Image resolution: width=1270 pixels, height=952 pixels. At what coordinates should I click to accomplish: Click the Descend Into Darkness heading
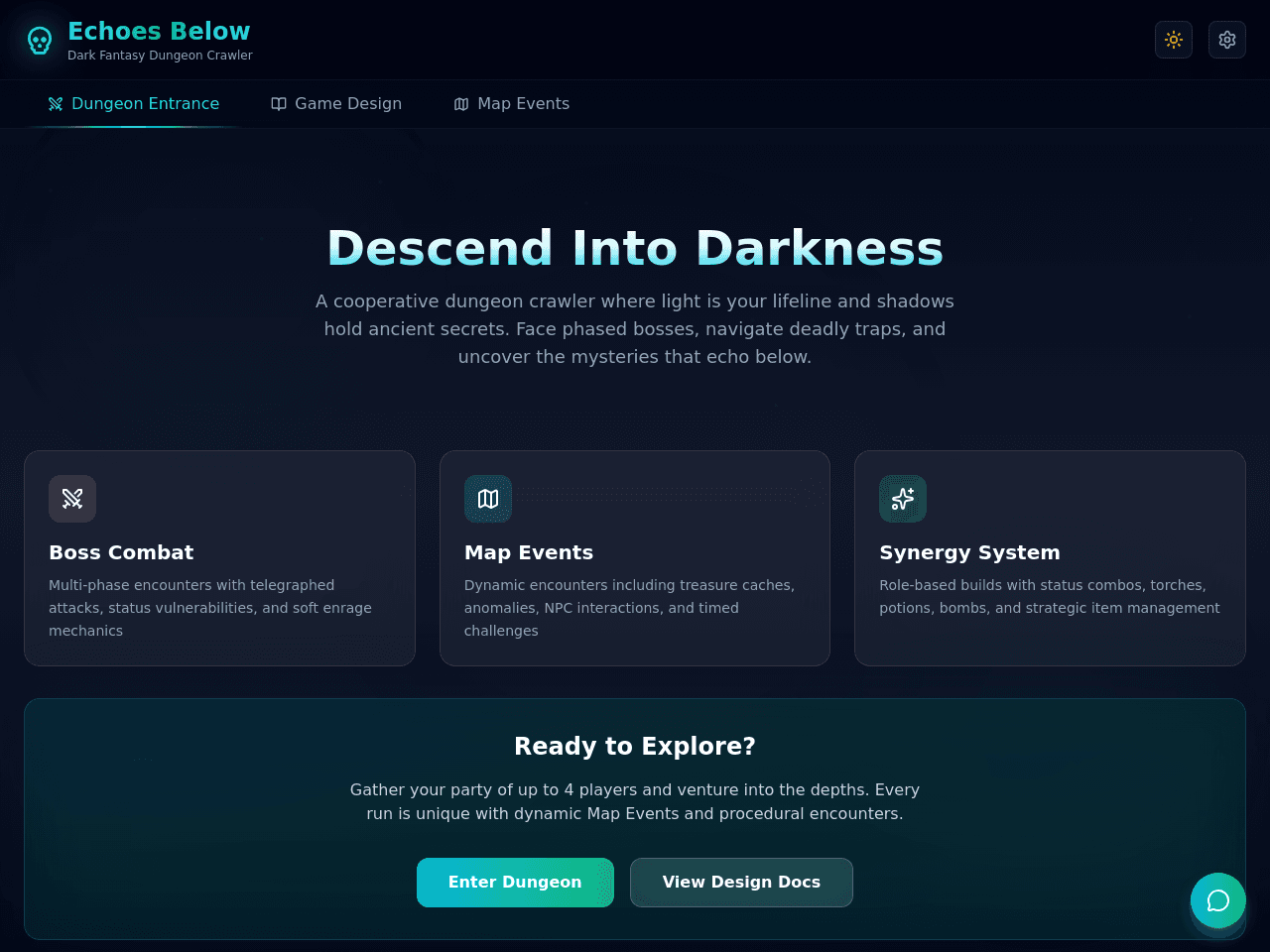click(635, 248)
